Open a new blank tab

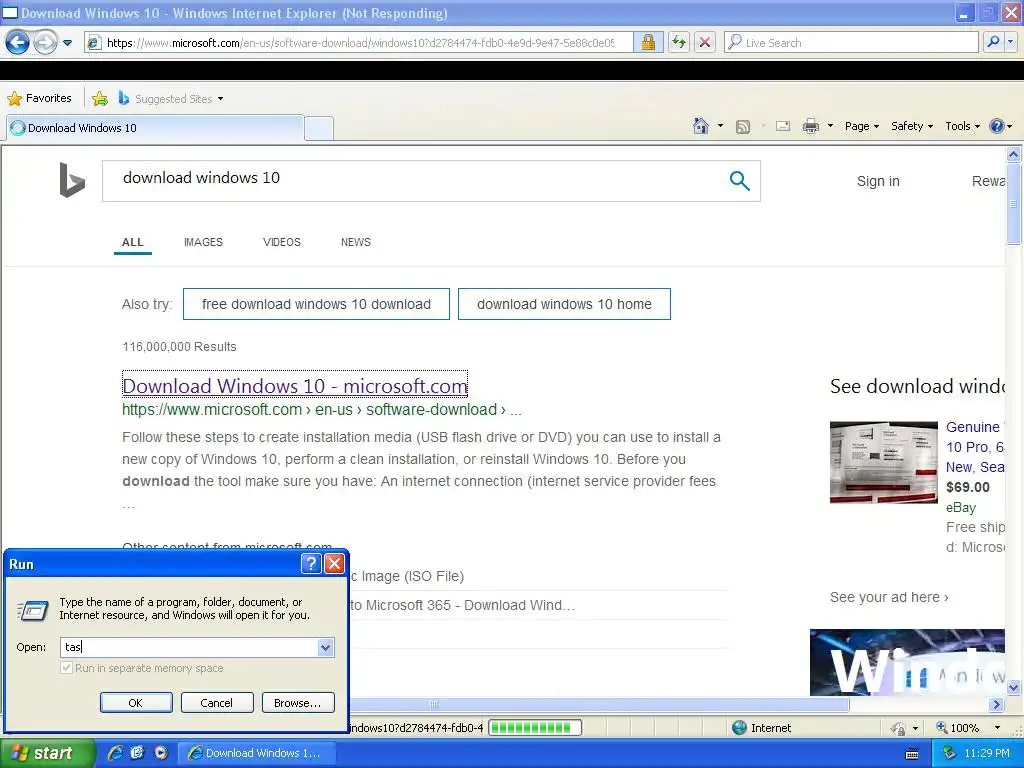coord(319,128)
